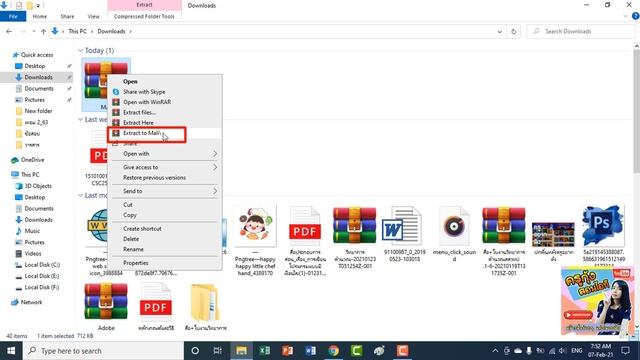Choose Share with Skype
The height and width of the screenshot is (360, 640).
click(x=144, y=92)
